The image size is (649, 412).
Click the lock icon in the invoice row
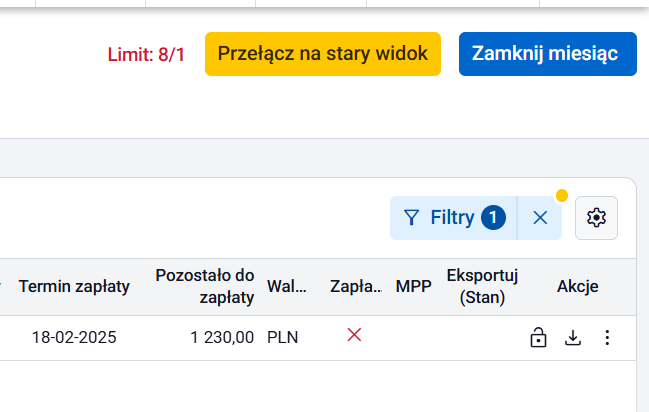coord(538,337)
